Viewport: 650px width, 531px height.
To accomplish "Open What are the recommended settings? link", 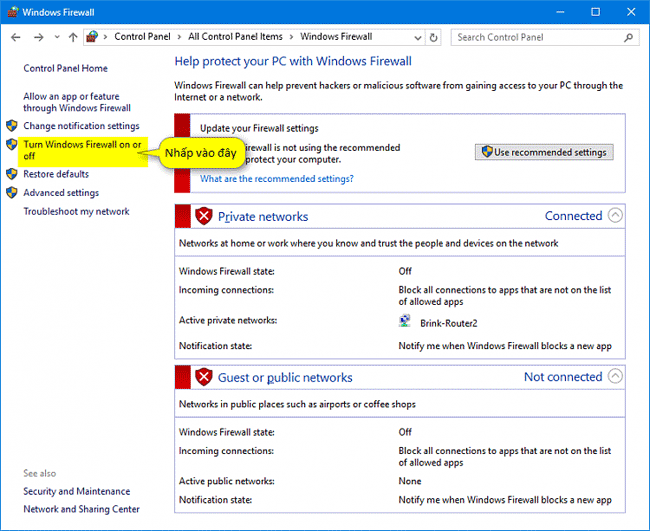I will [x=276, y=179].
